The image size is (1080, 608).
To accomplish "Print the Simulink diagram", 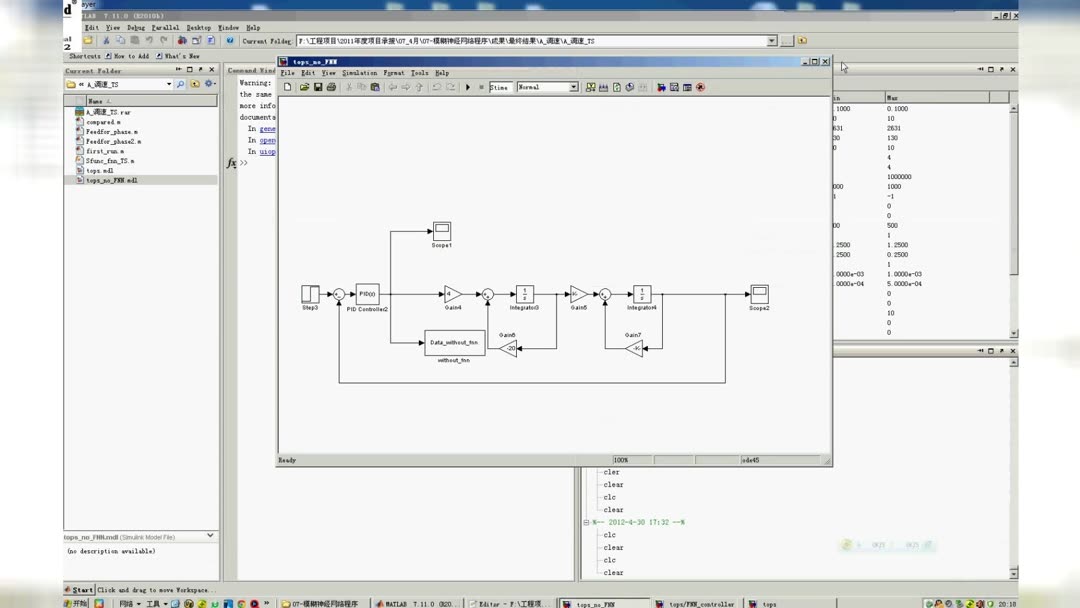I will click(331, 87).
